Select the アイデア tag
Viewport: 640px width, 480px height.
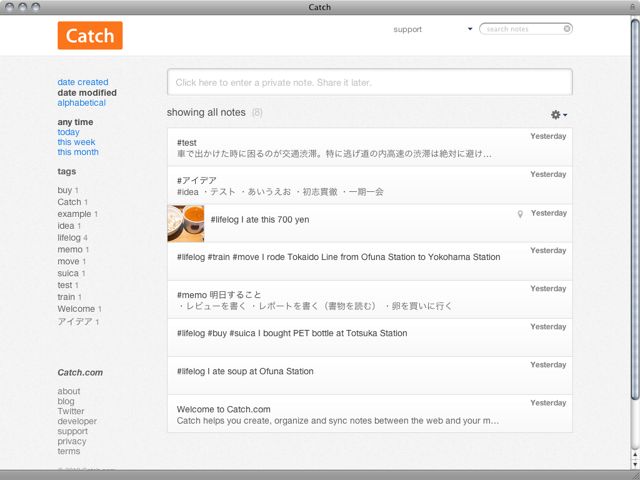point(78,322)
